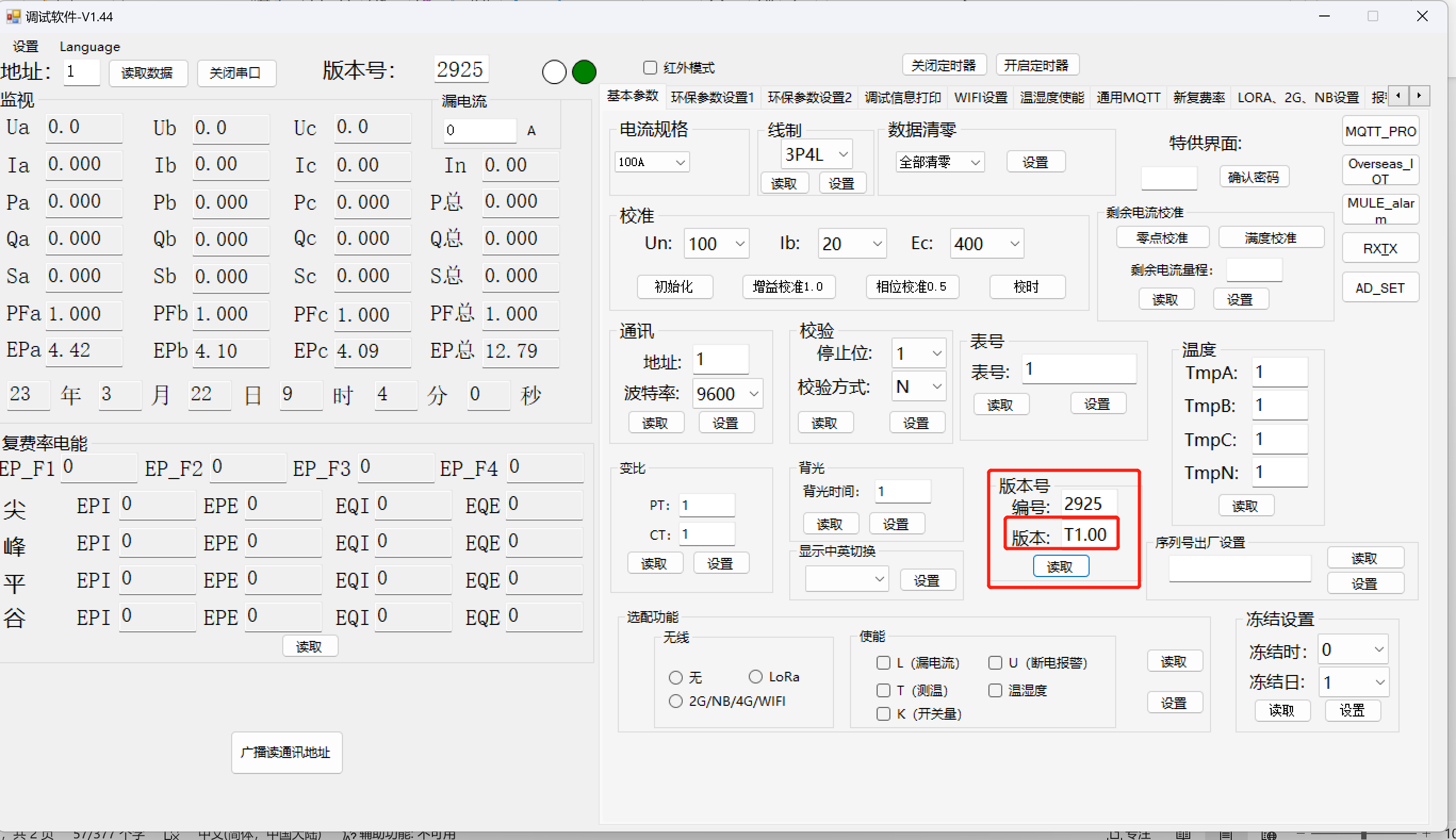
Task: Open the 电流规格 100A dropdown
Action: tap(680, 163)
